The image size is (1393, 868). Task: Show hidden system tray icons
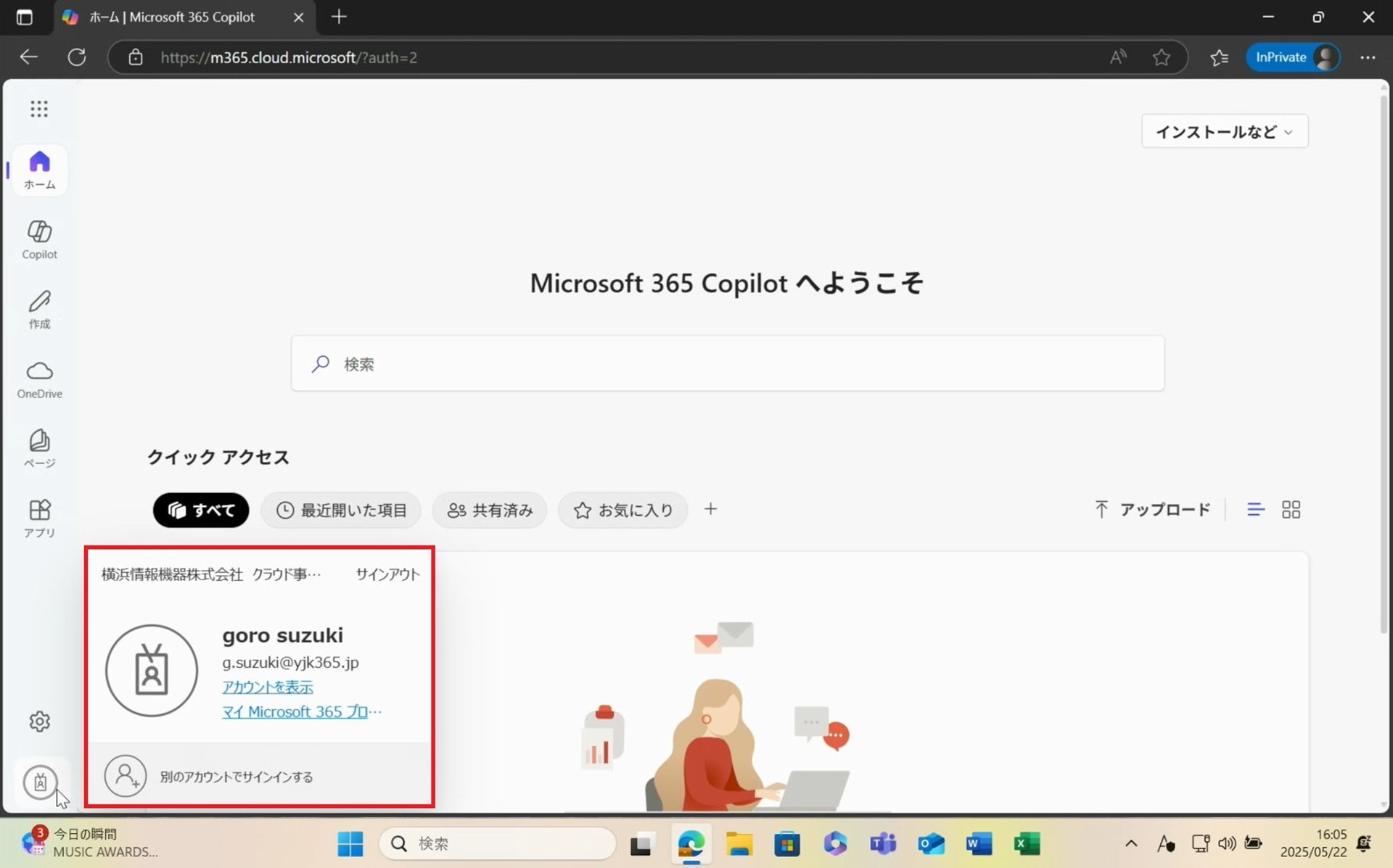(x=1131, y=843)
